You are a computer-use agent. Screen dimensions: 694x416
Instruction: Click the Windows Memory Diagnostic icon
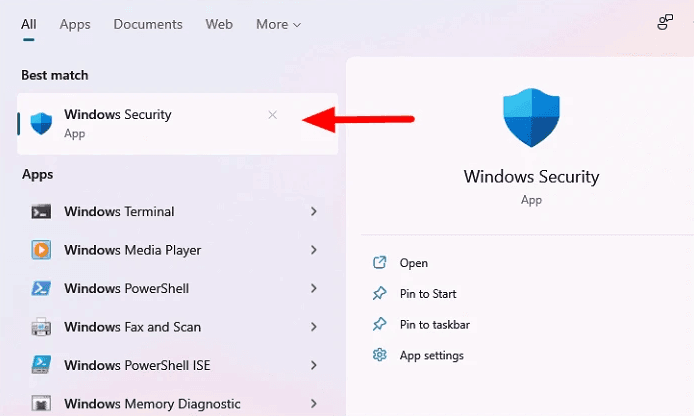click(x=41, y=404)
